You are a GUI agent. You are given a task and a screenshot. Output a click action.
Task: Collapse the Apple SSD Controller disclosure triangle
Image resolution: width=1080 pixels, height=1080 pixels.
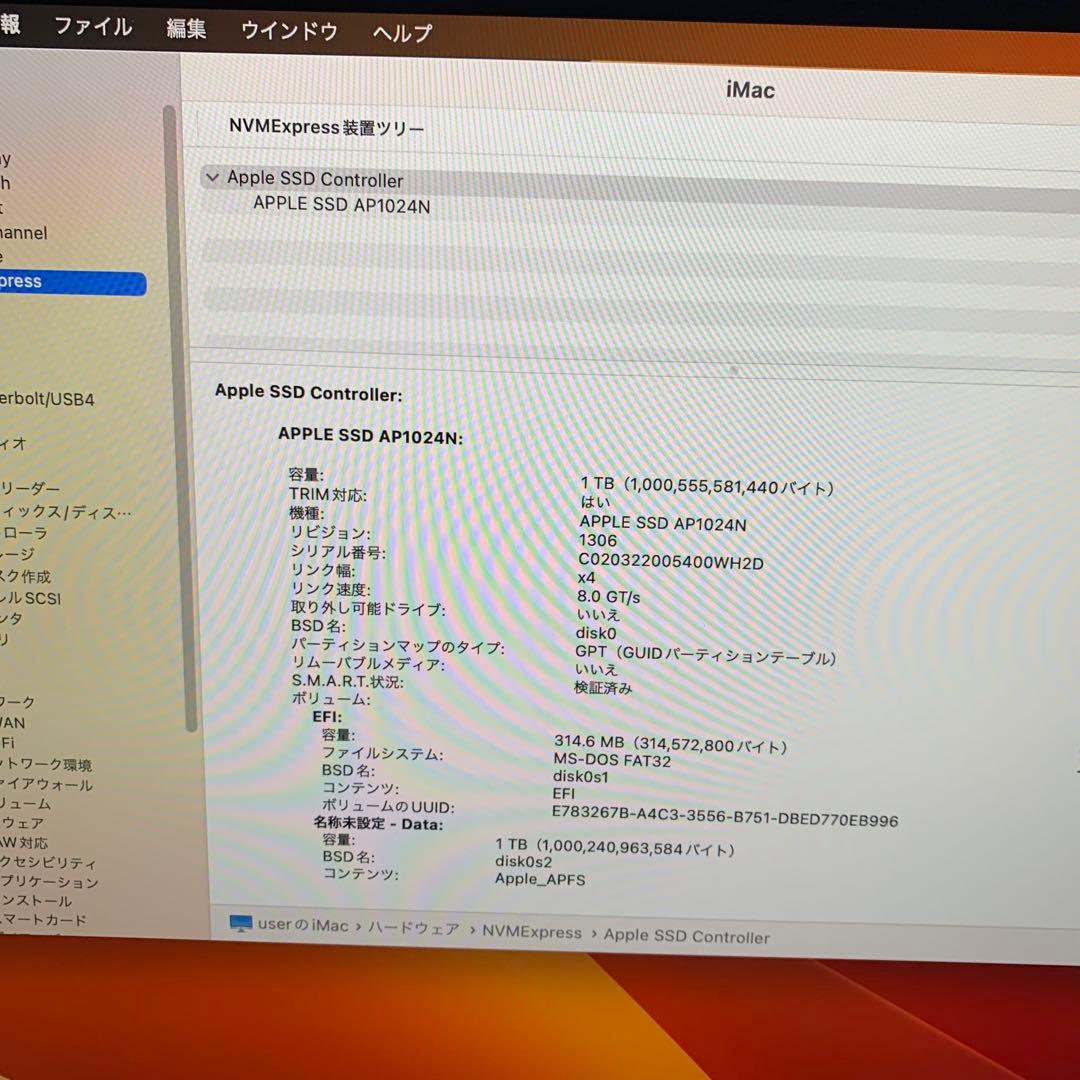click(212, 177)
